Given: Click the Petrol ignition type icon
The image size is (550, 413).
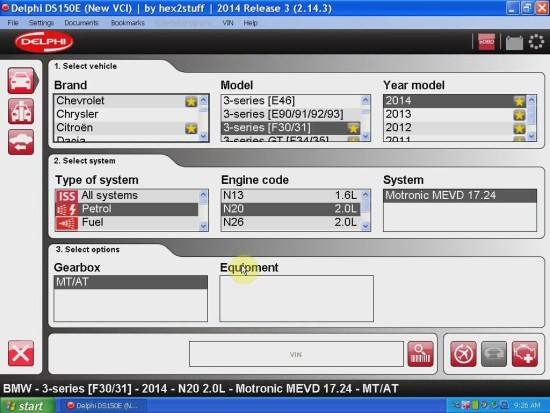Looking at the screenshot, I should pyautogui.click(x=66, y=209).
